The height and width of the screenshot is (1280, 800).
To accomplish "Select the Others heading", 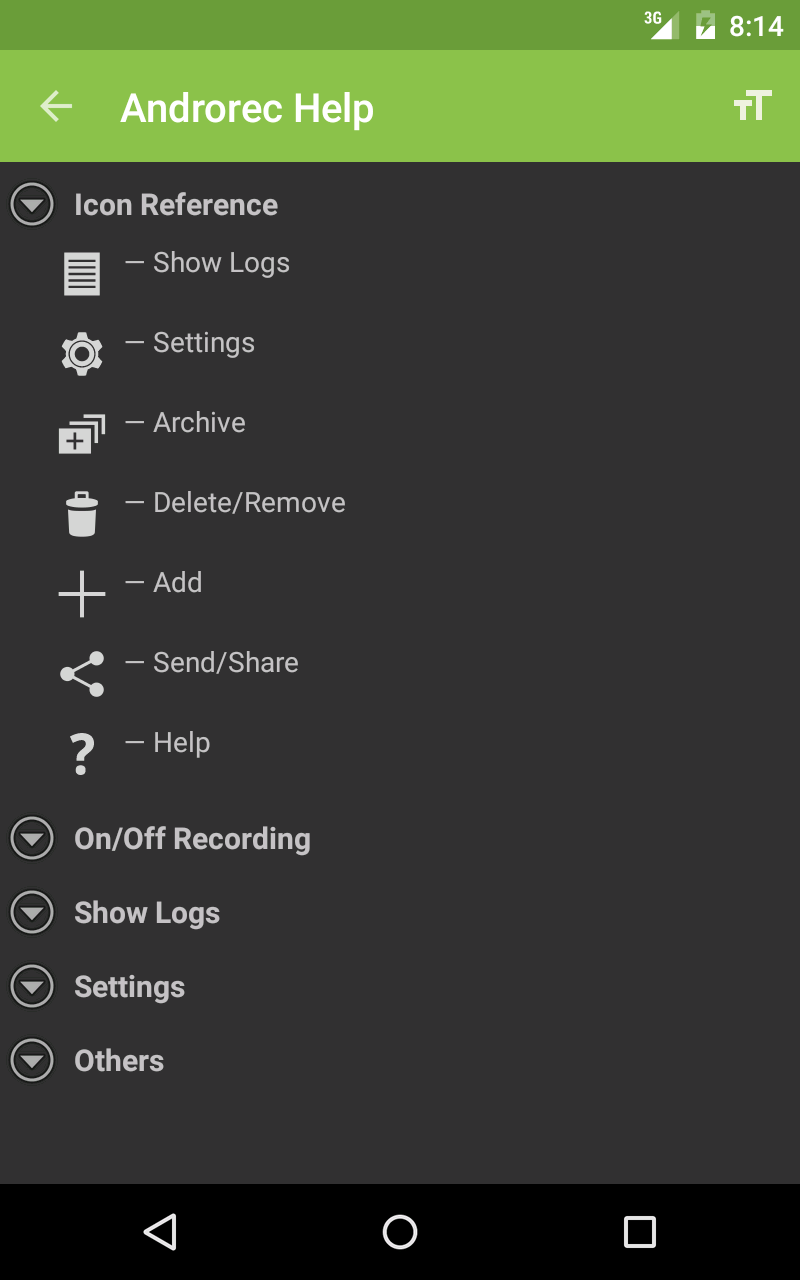I will (119, 1061).
